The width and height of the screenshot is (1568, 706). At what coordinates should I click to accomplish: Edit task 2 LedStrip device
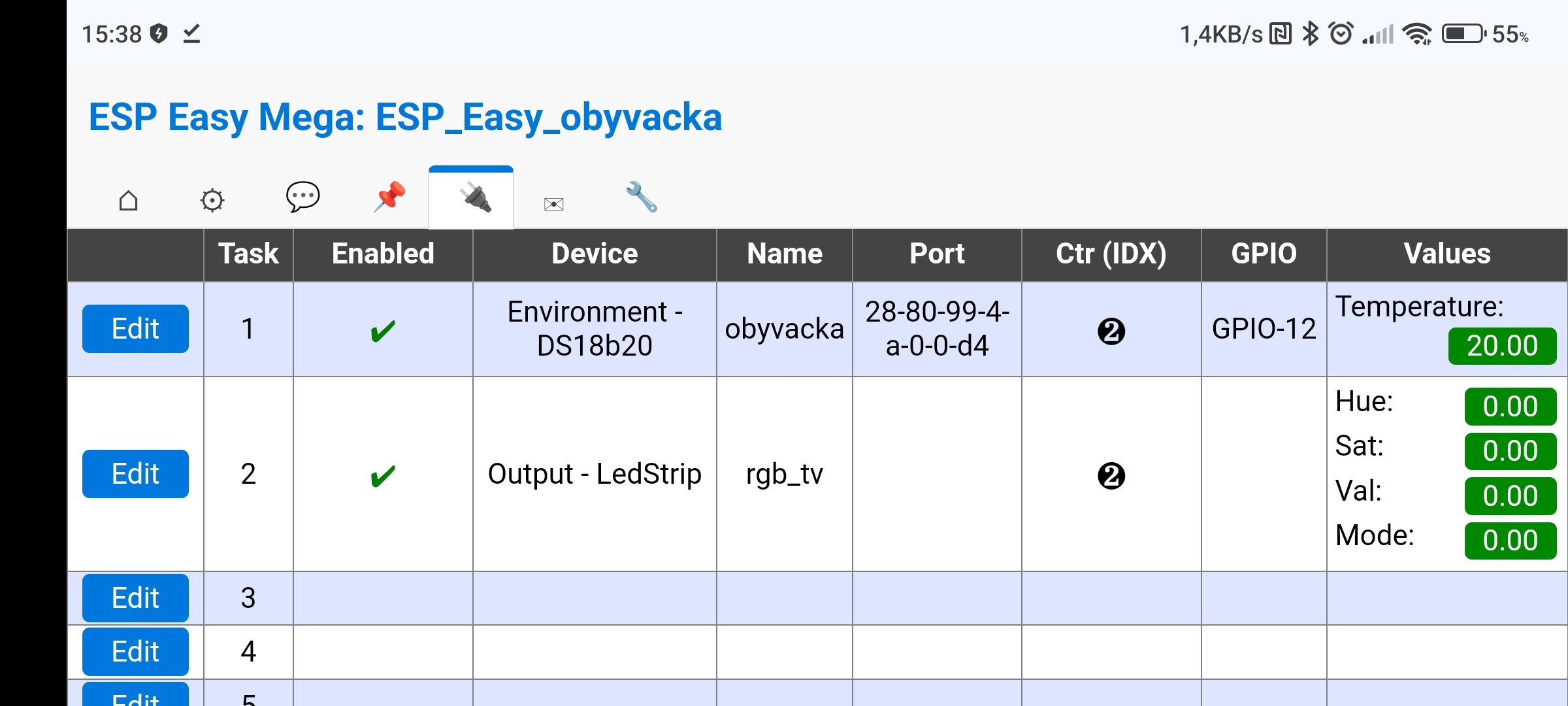point(135,474)
